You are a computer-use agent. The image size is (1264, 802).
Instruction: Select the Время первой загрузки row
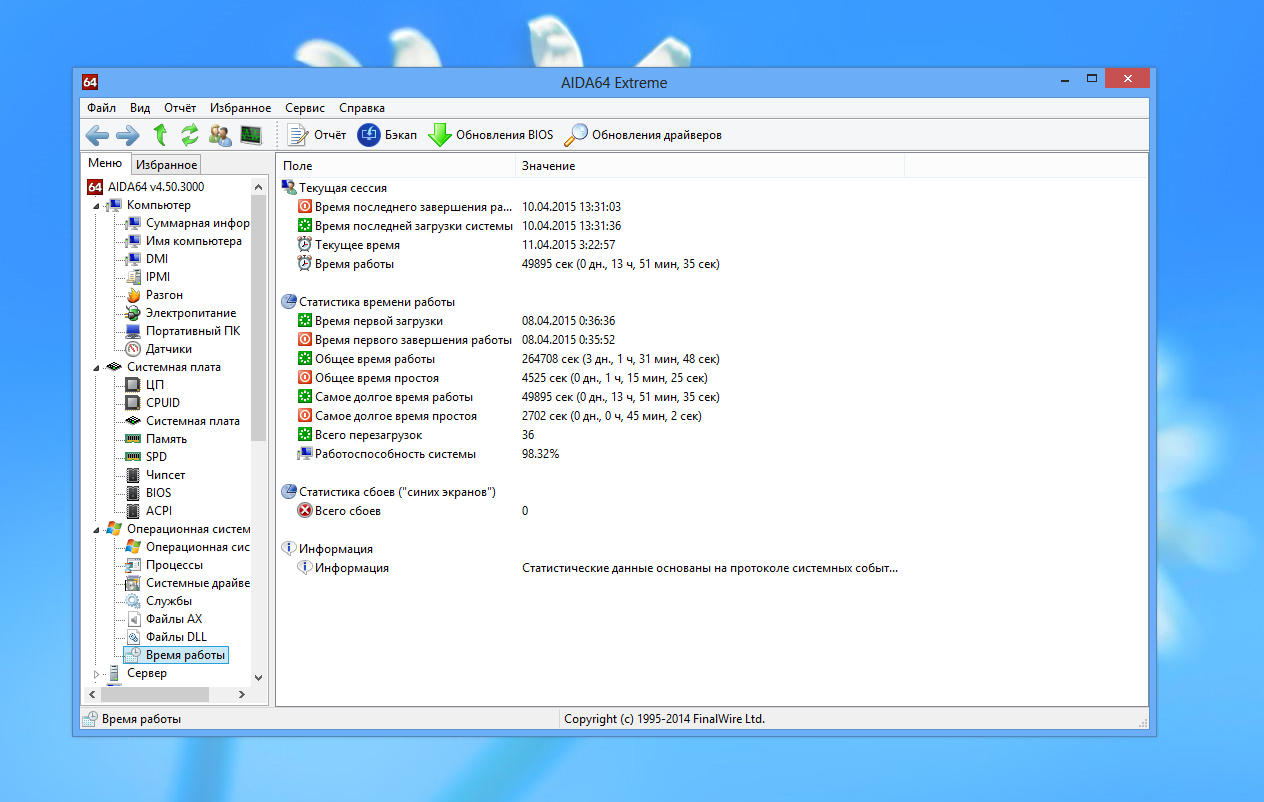712,321
